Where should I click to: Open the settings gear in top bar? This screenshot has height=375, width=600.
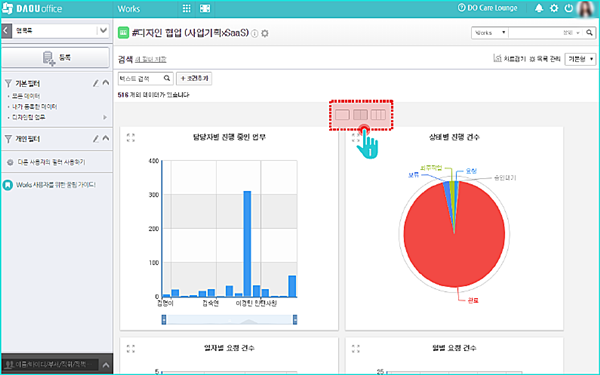pos(554,8)
